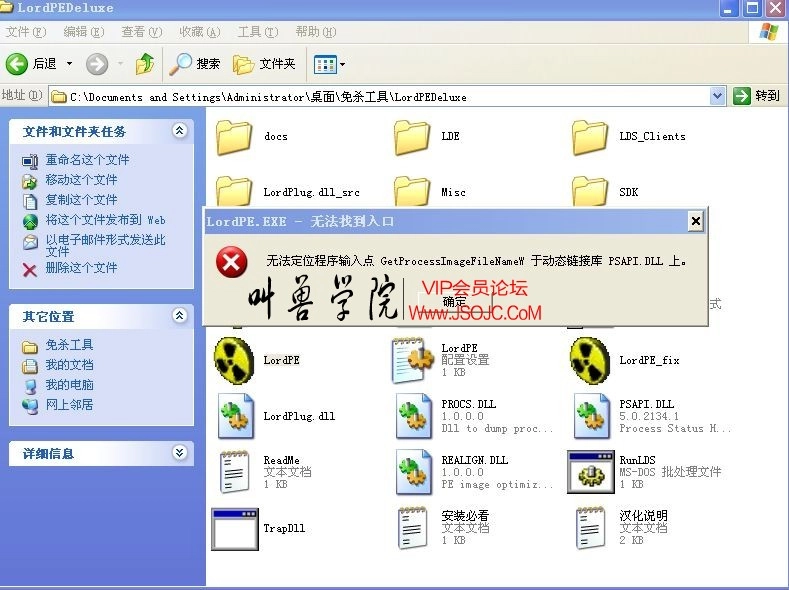Open the Forward button history dropdown arrow

coord(120,64)
